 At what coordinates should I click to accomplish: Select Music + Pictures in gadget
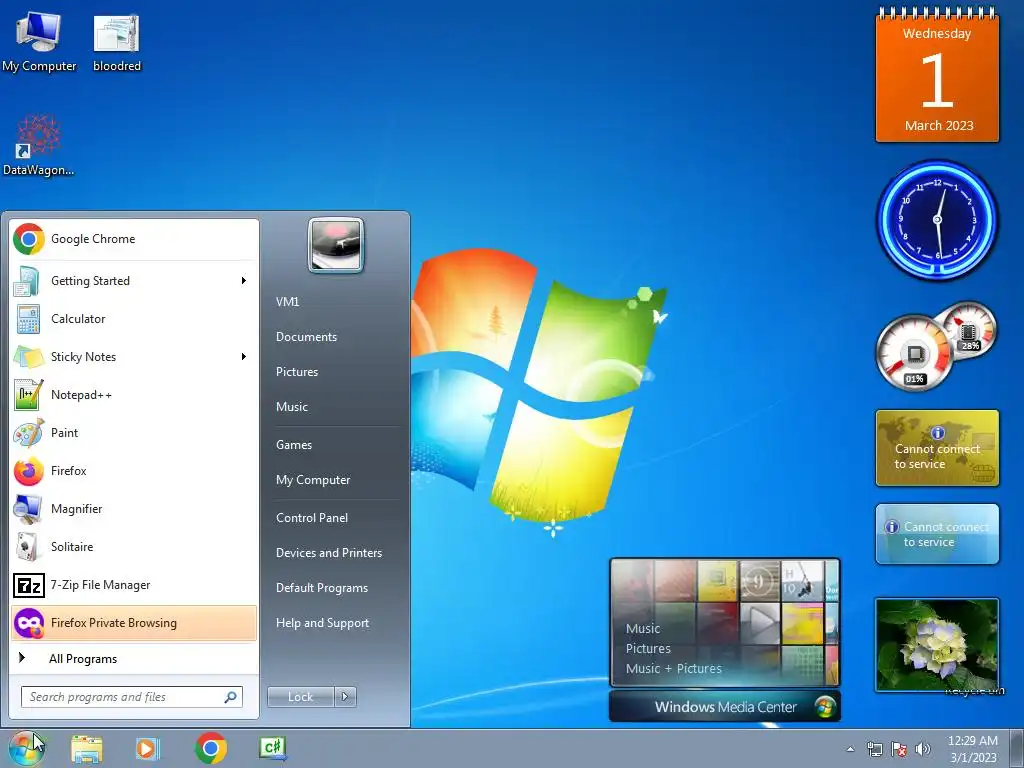[x=673, y=669]
